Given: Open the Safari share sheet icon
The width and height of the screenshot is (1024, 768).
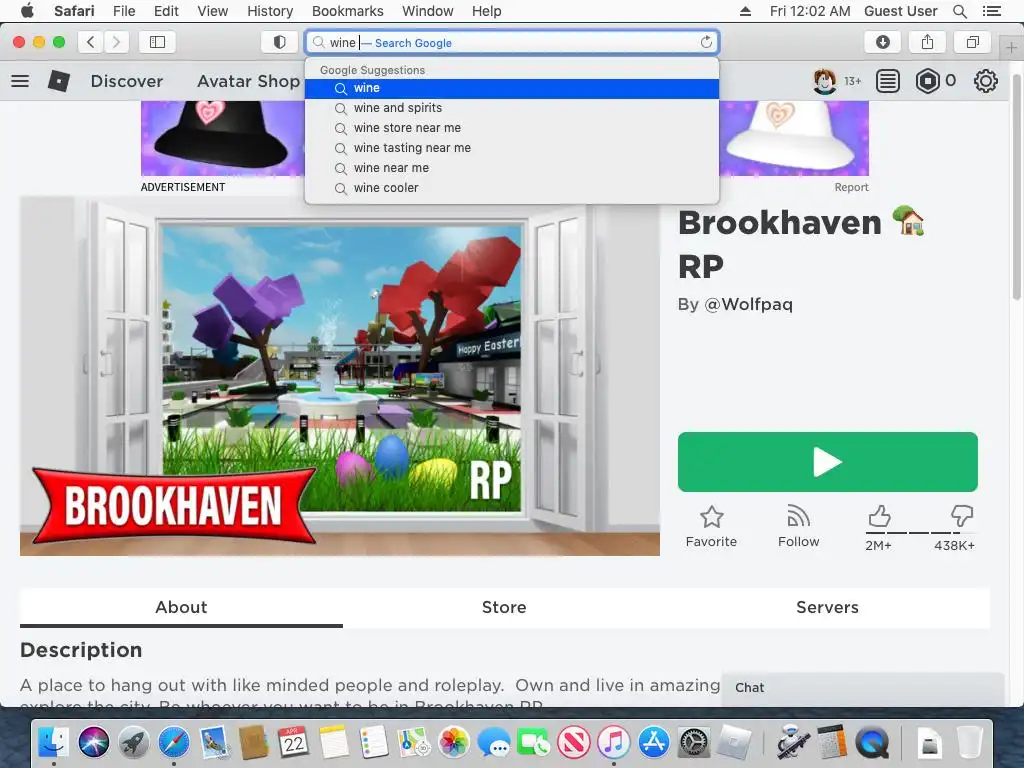Looking at the screenshot, I should [x=927, y=42].
